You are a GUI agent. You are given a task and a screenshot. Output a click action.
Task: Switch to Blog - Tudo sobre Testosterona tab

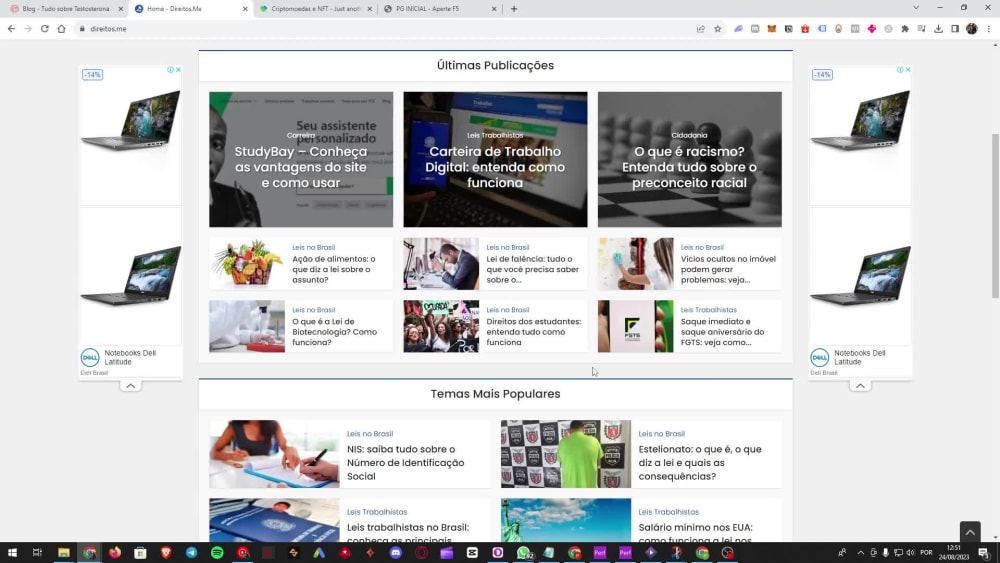pyautogui.click(x=64, y=9)
